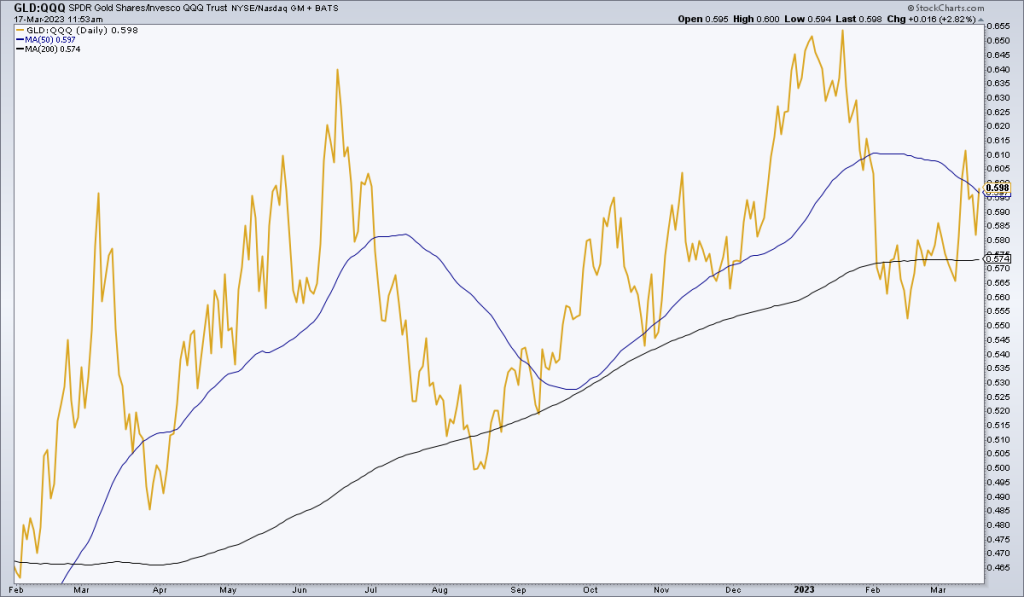Image resolution: width=1024 pixels, height=597 pixels.
Task: Click the 0.560 price axis label
Action: pyautogui.click(x=1000, y=297)
